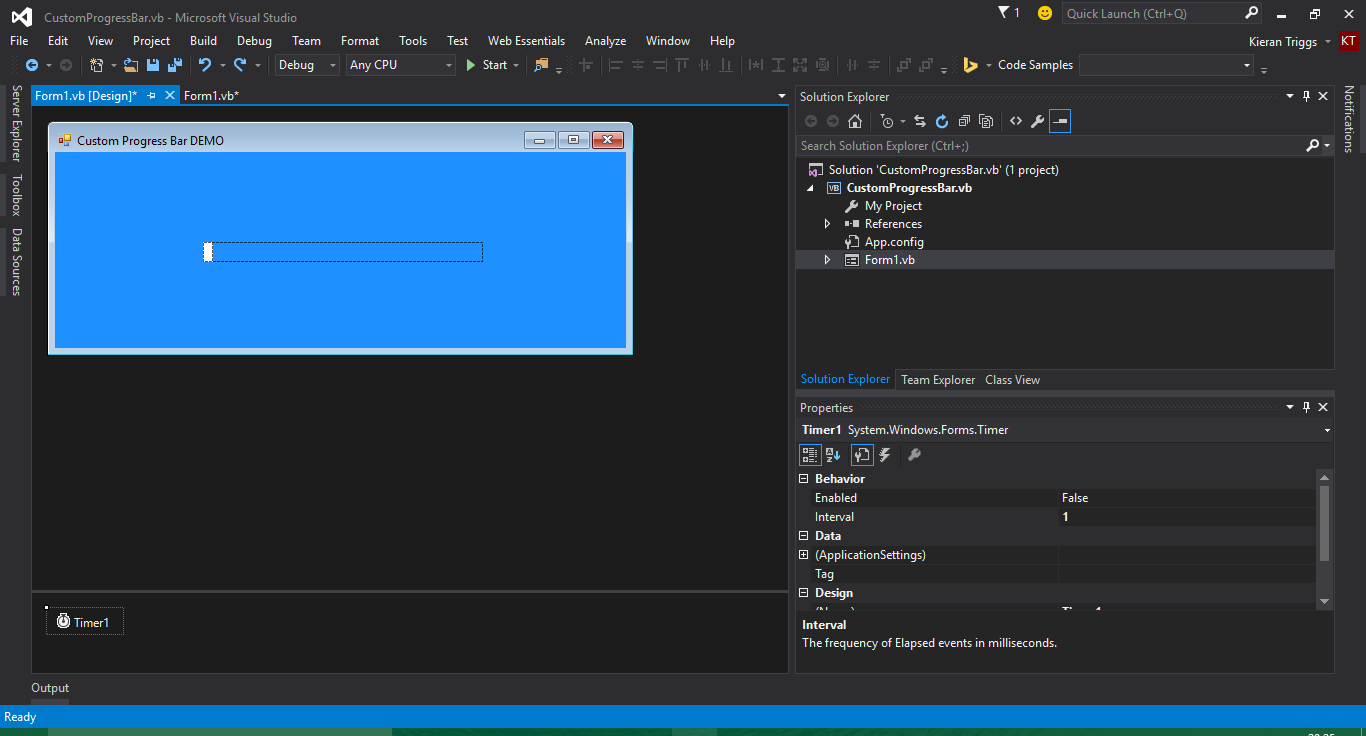The width and height of the screenshot is (1366, 736).
Task: Open Properties wrench in Solution Explorer toolbar
Action: point(1038,121)
